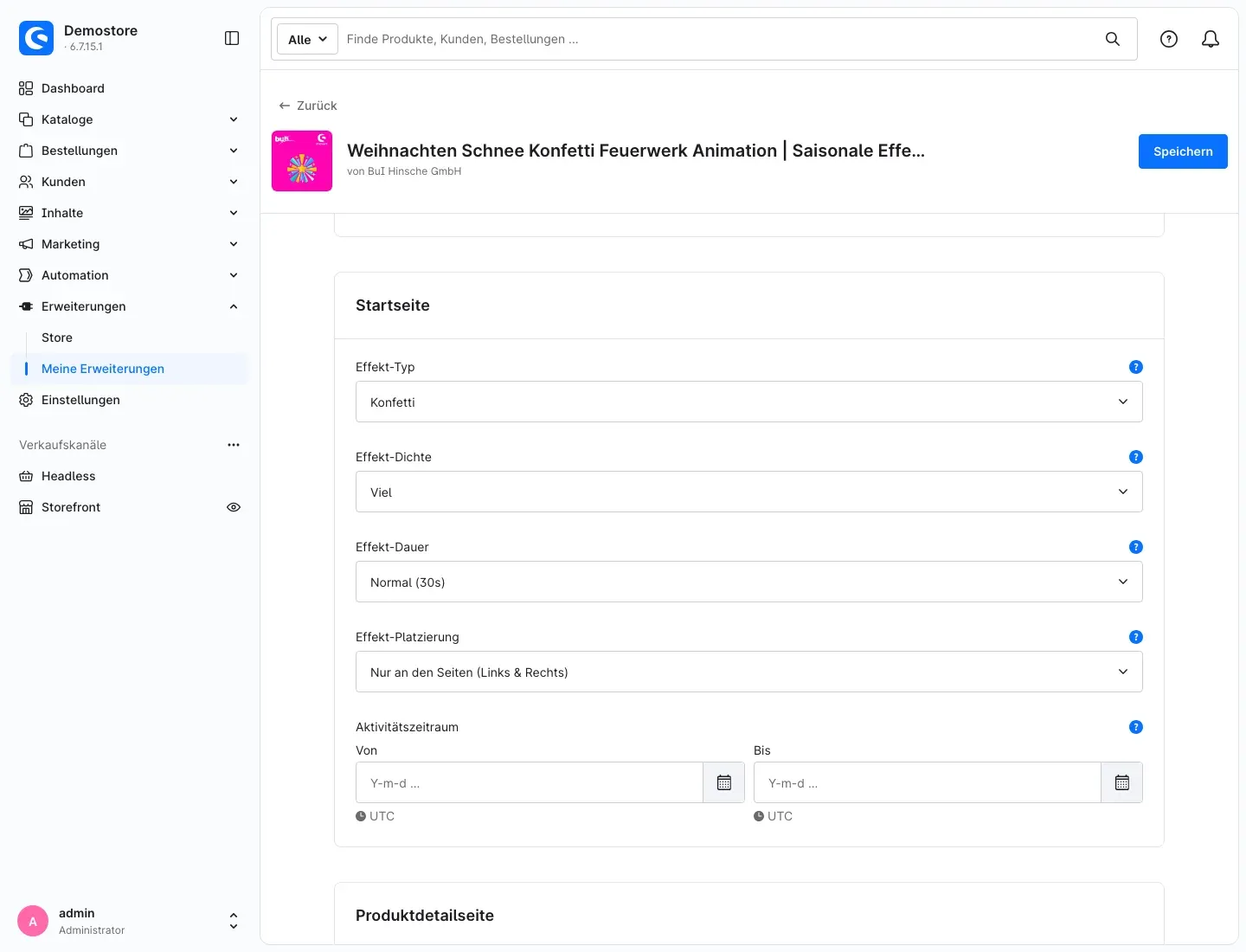
Task: Click Effekt-Dauer help tooltip icon
Action: tap(1136, 547)
